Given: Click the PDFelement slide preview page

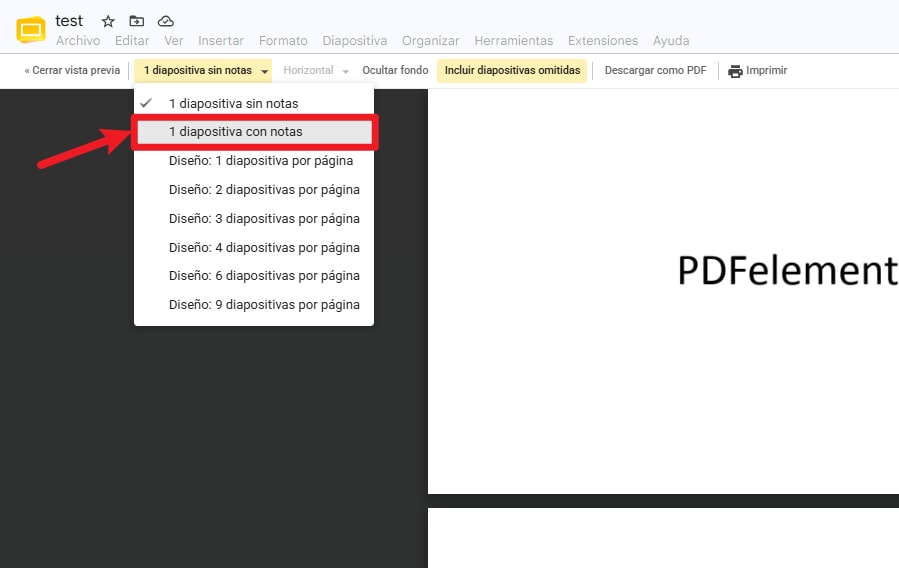Looking at the screenshot, I should click(663, 291).
